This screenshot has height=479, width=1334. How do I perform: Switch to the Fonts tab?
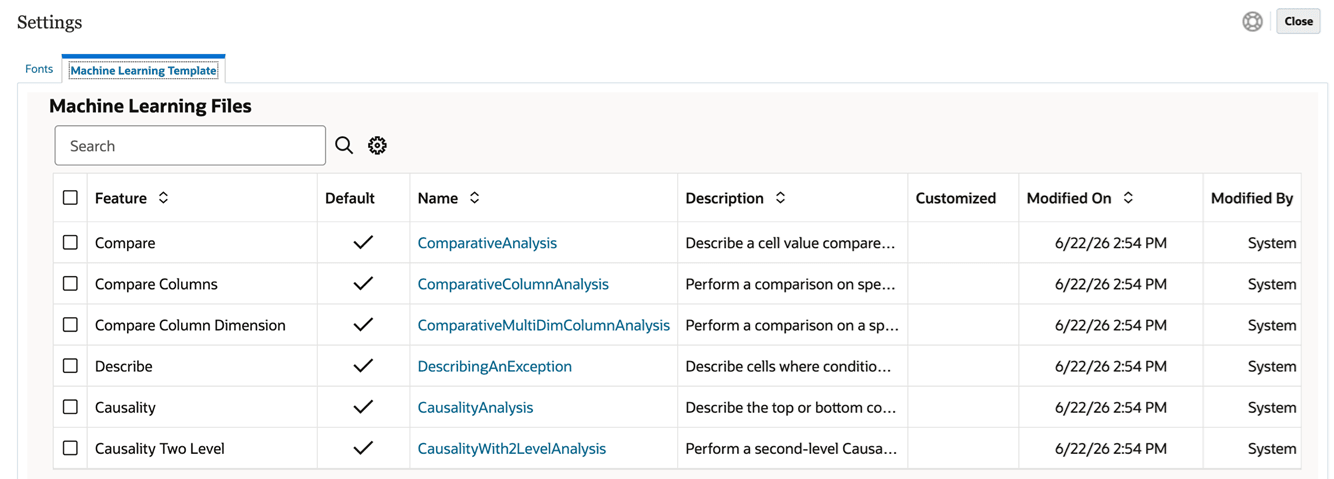tap(39, 69)
